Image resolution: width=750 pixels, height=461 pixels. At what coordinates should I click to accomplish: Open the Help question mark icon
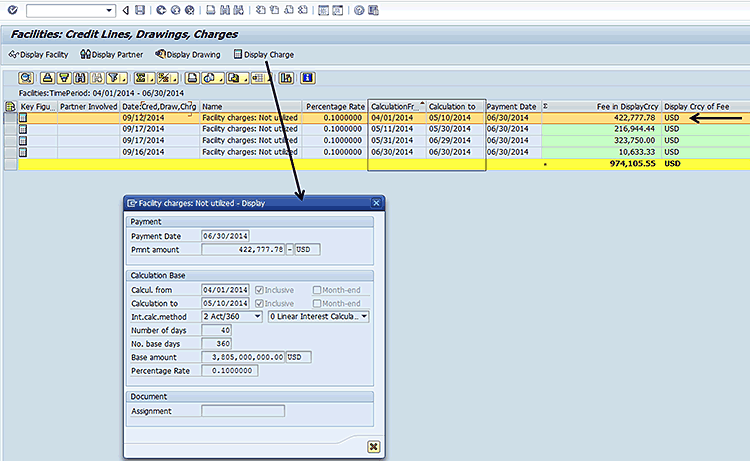pos(359,10)
